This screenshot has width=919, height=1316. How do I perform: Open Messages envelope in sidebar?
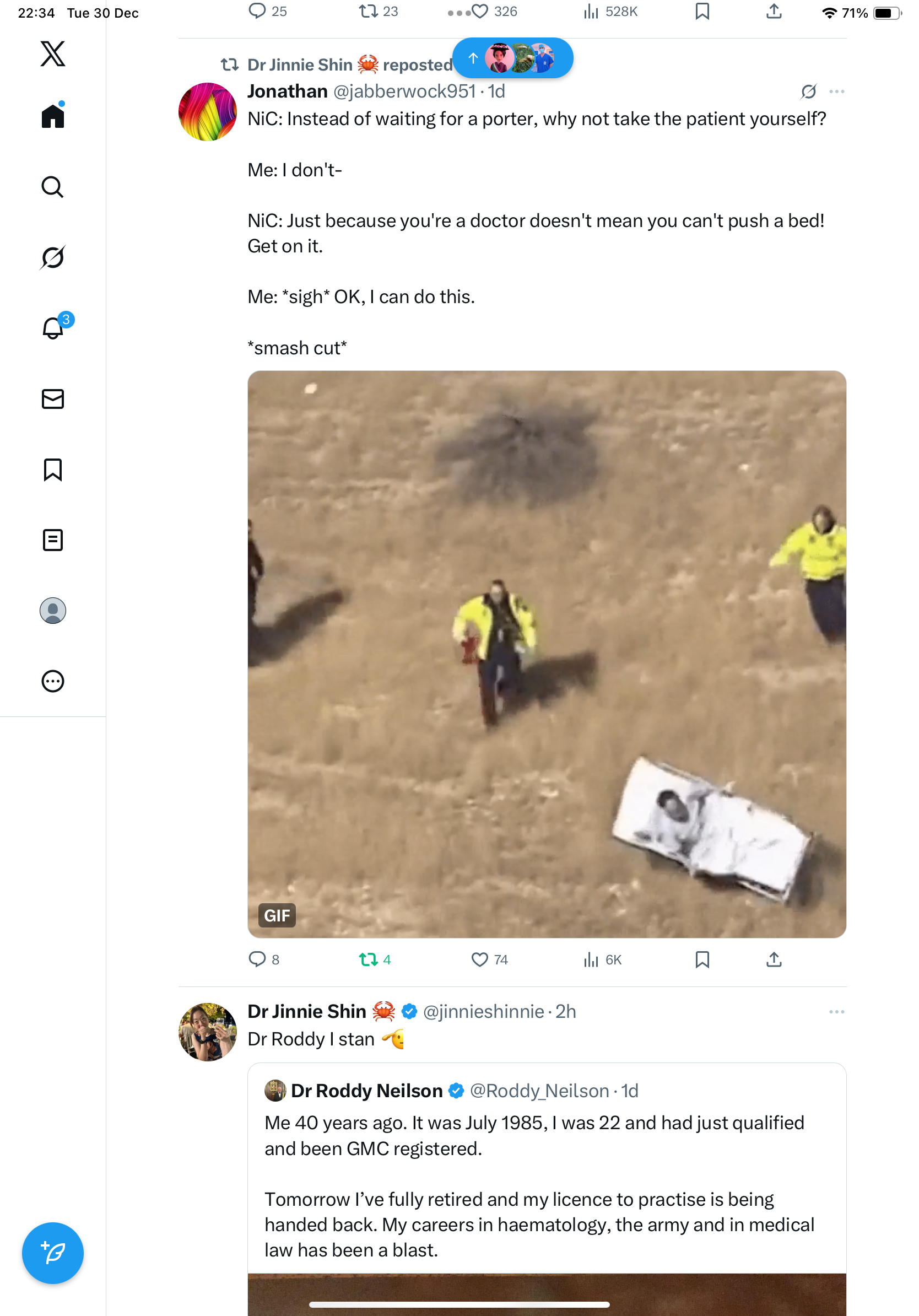click(x=53, y=399)
